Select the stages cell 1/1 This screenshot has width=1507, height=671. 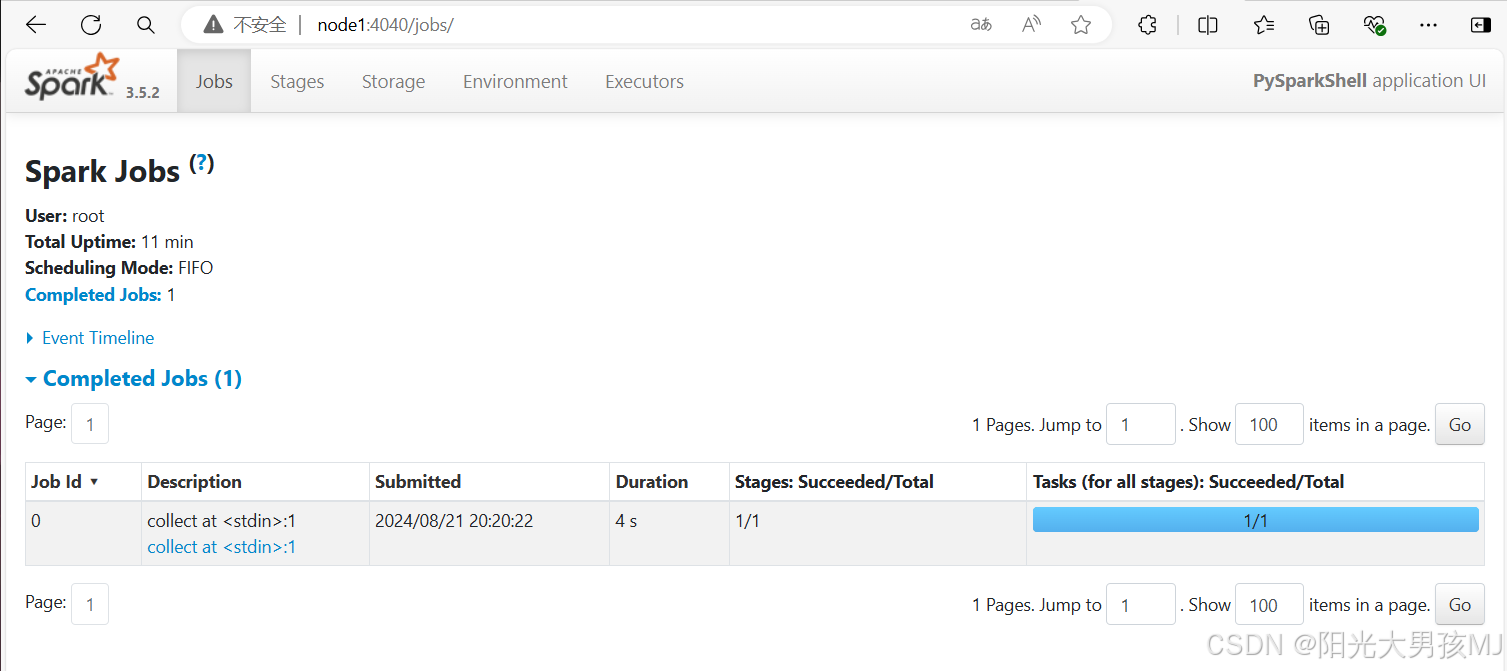coord(747,521)
